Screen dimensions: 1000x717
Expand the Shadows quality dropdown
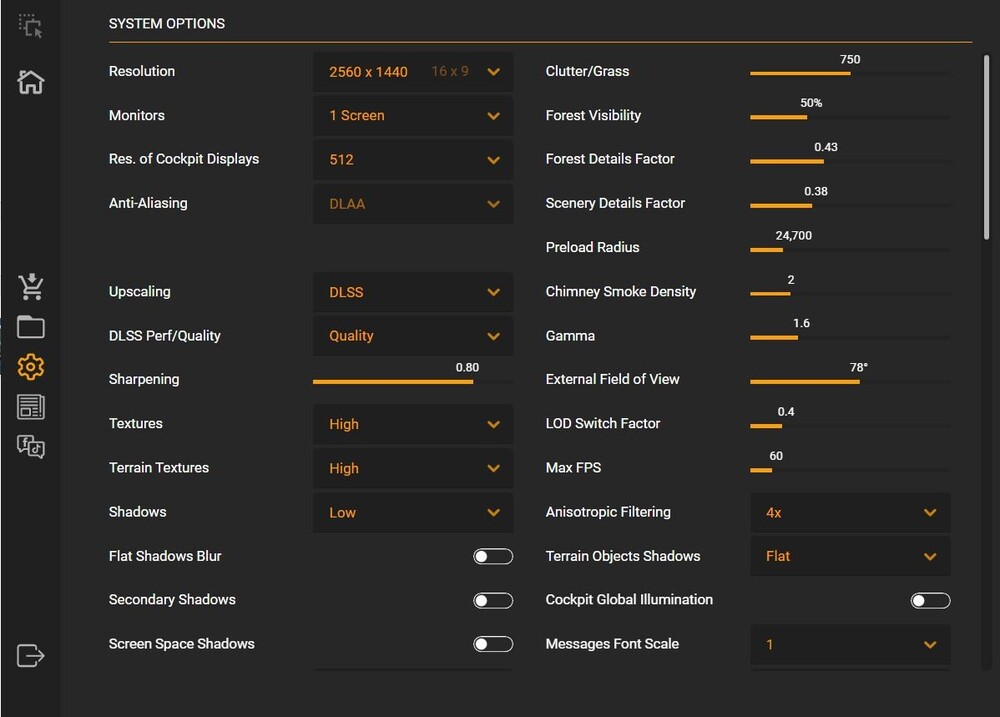click(413, 512)
